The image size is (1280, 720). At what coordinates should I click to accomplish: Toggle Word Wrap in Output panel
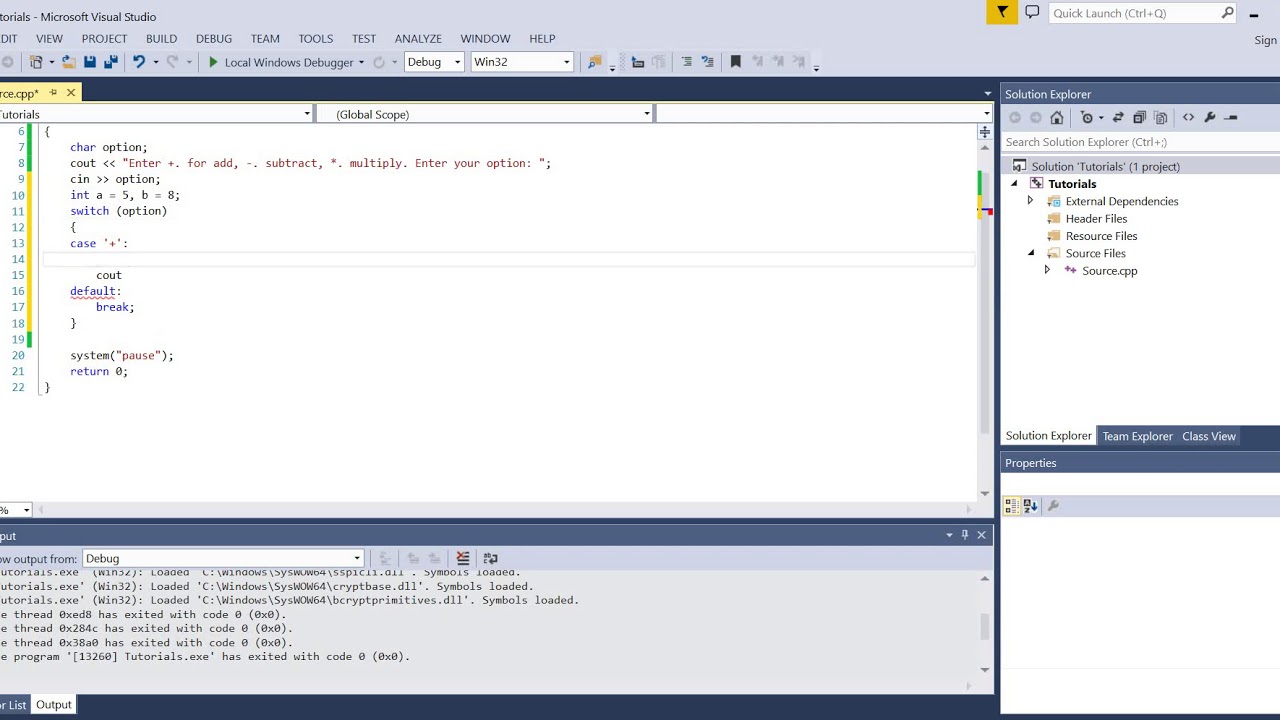(490, 558)
